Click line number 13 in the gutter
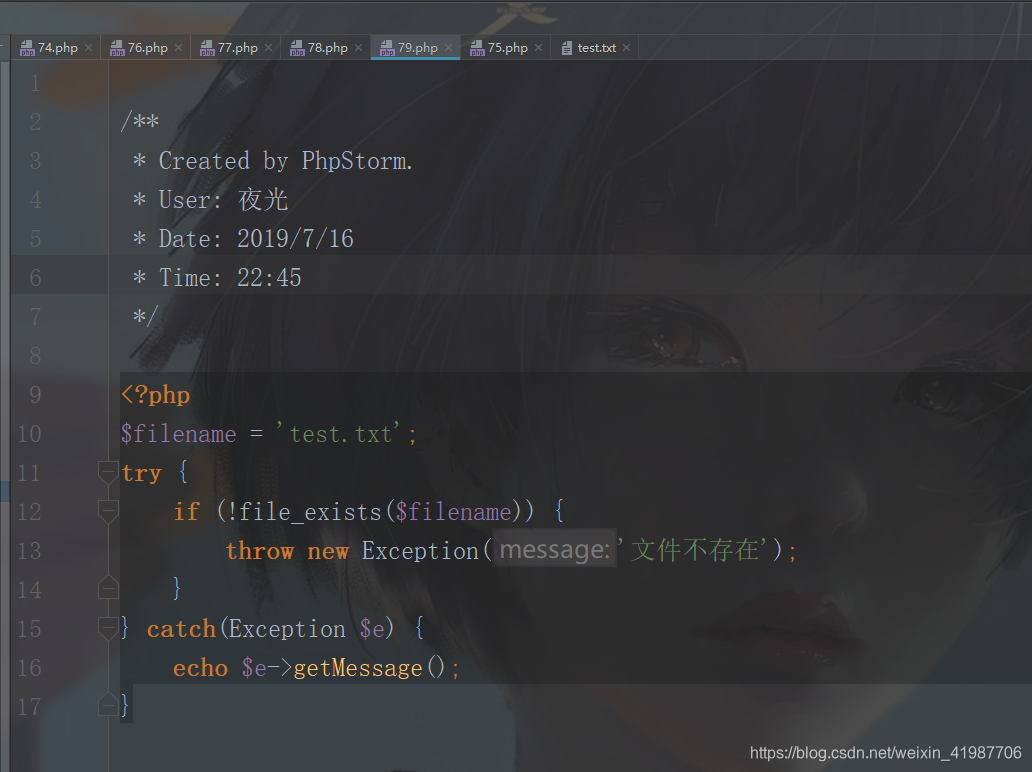The image size is (1032, 772). [x=30, y=551]
